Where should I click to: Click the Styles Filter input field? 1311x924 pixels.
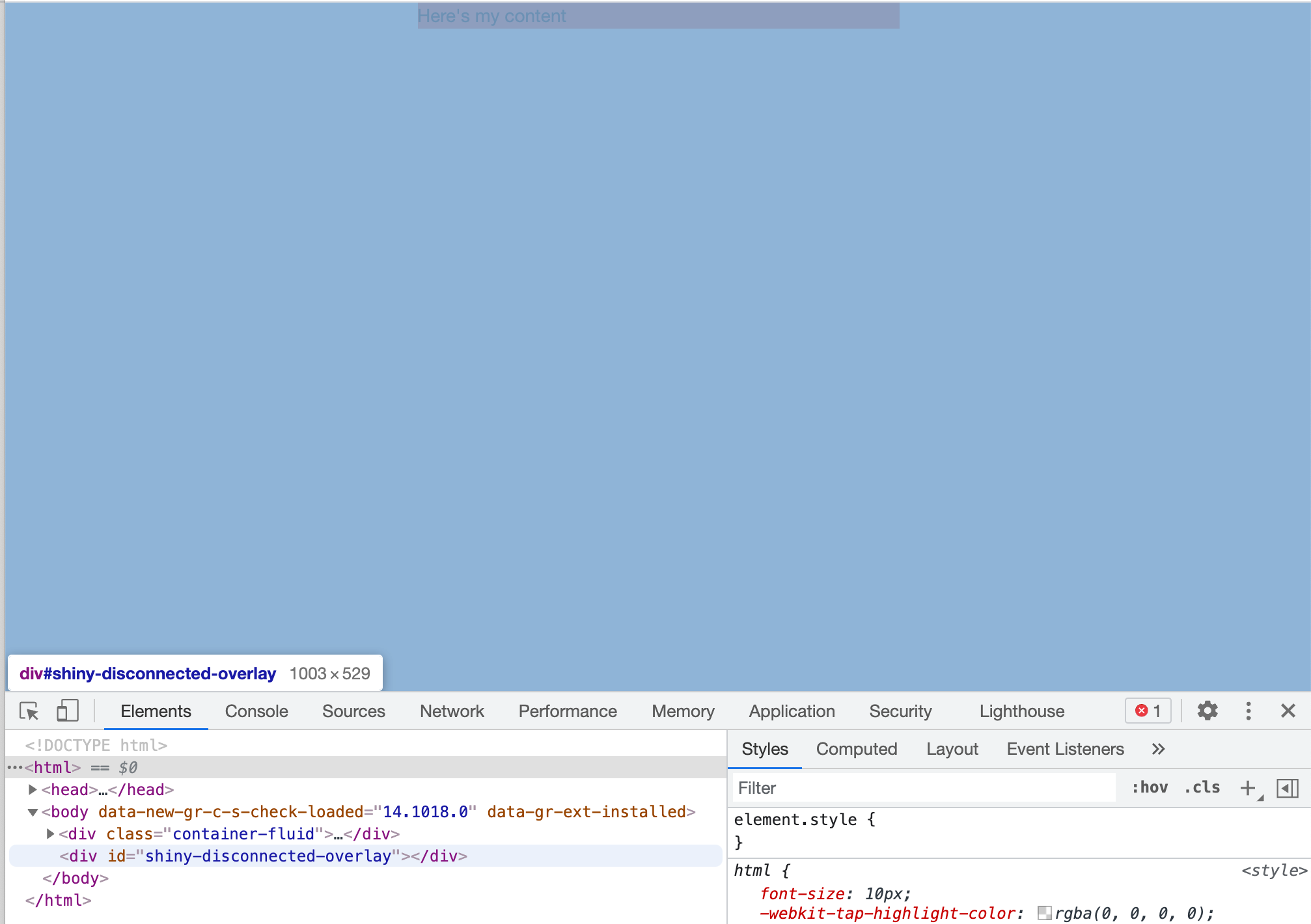pyautogui.click(x=924, y=788)
